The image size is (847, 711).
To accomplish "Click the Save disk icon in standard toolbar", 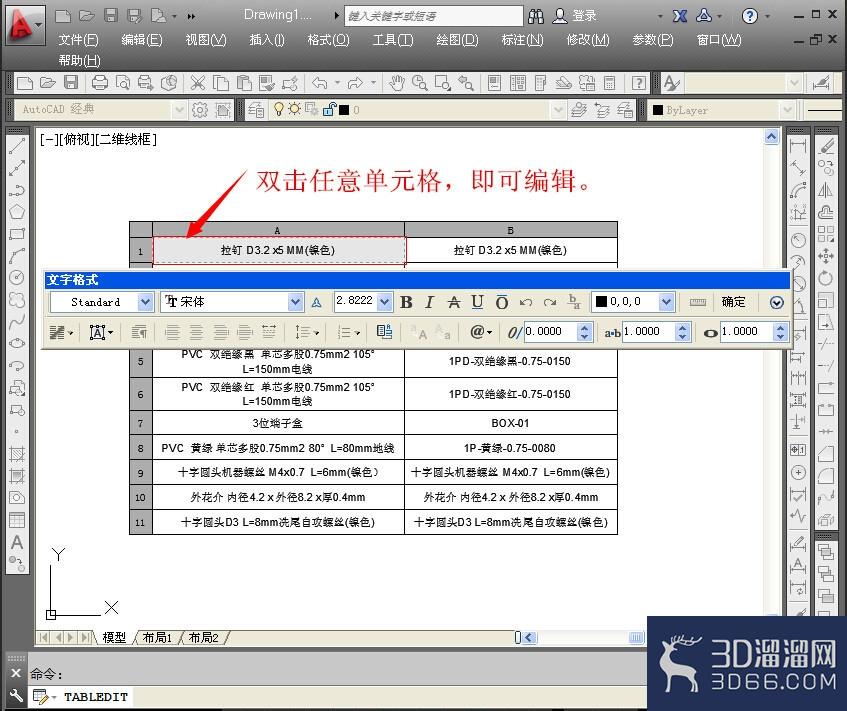I will [x=71, y=83].
